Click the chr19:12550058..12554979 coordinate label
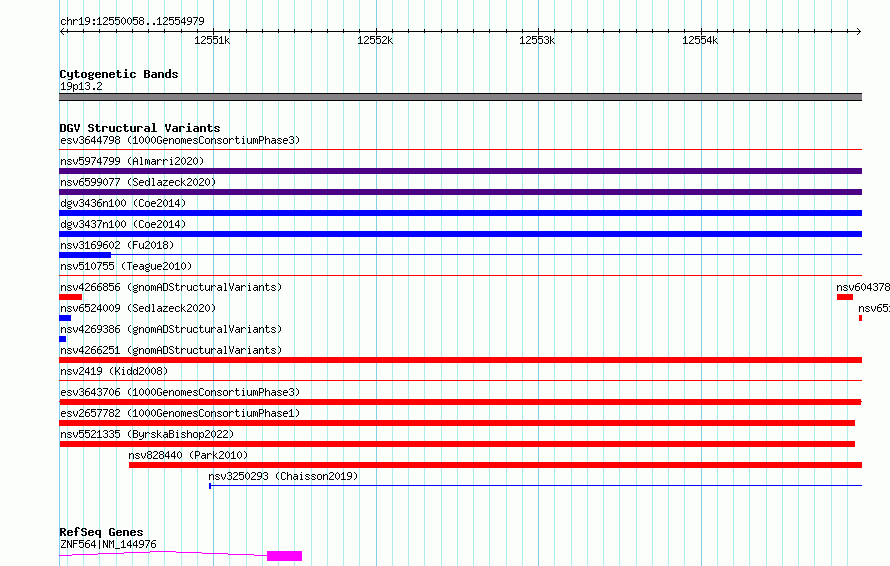890x566 pixels. point(132,21)
